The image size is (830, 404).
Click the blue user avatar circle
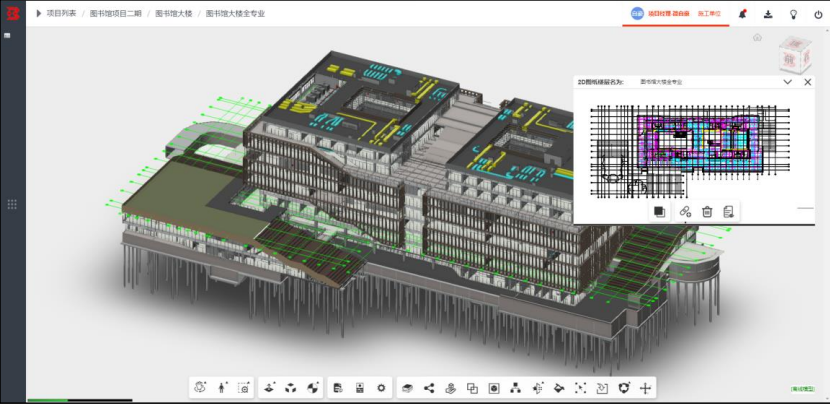point(637,14)
